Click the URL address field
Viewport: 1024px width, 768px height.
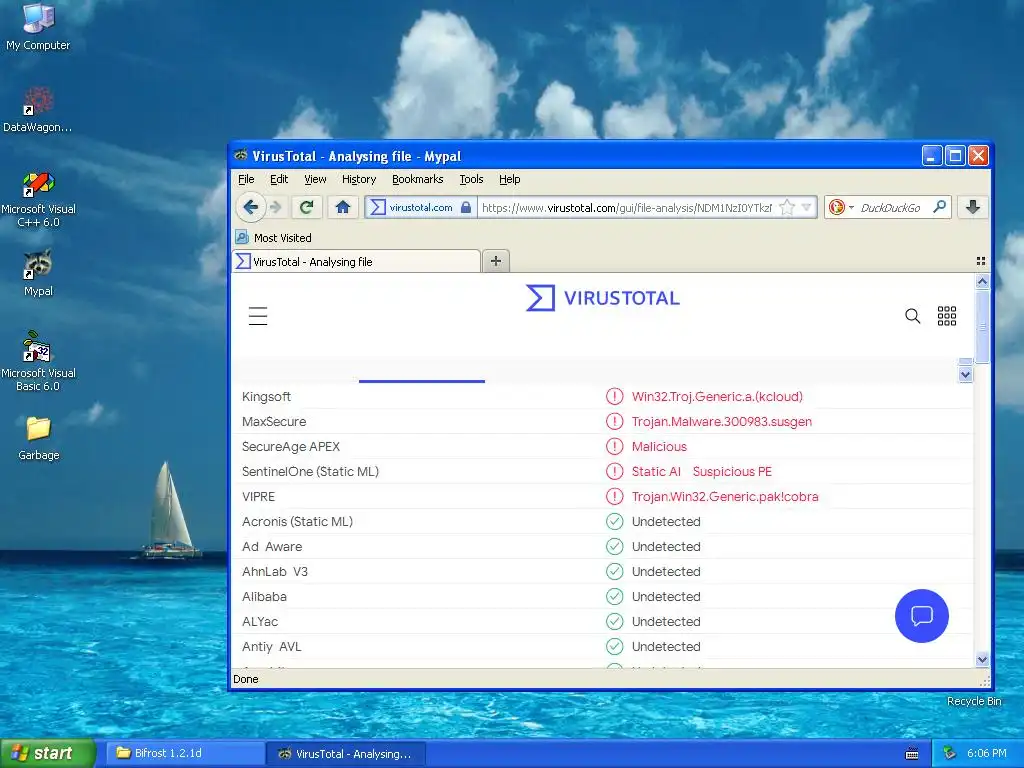[626, 208]
